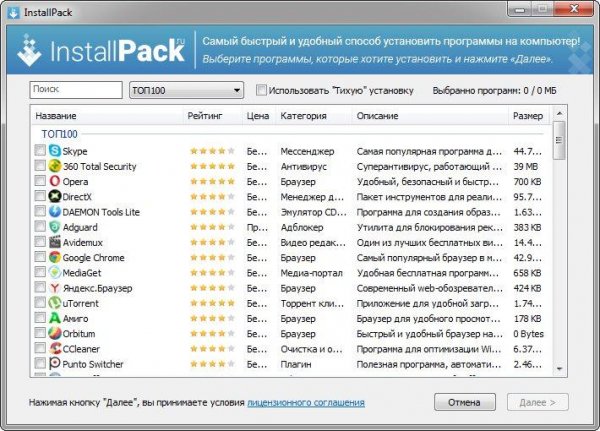Click the "Антивирус" category cell
Viewport: 600px width, 431px height.
[x=303, y=167]
